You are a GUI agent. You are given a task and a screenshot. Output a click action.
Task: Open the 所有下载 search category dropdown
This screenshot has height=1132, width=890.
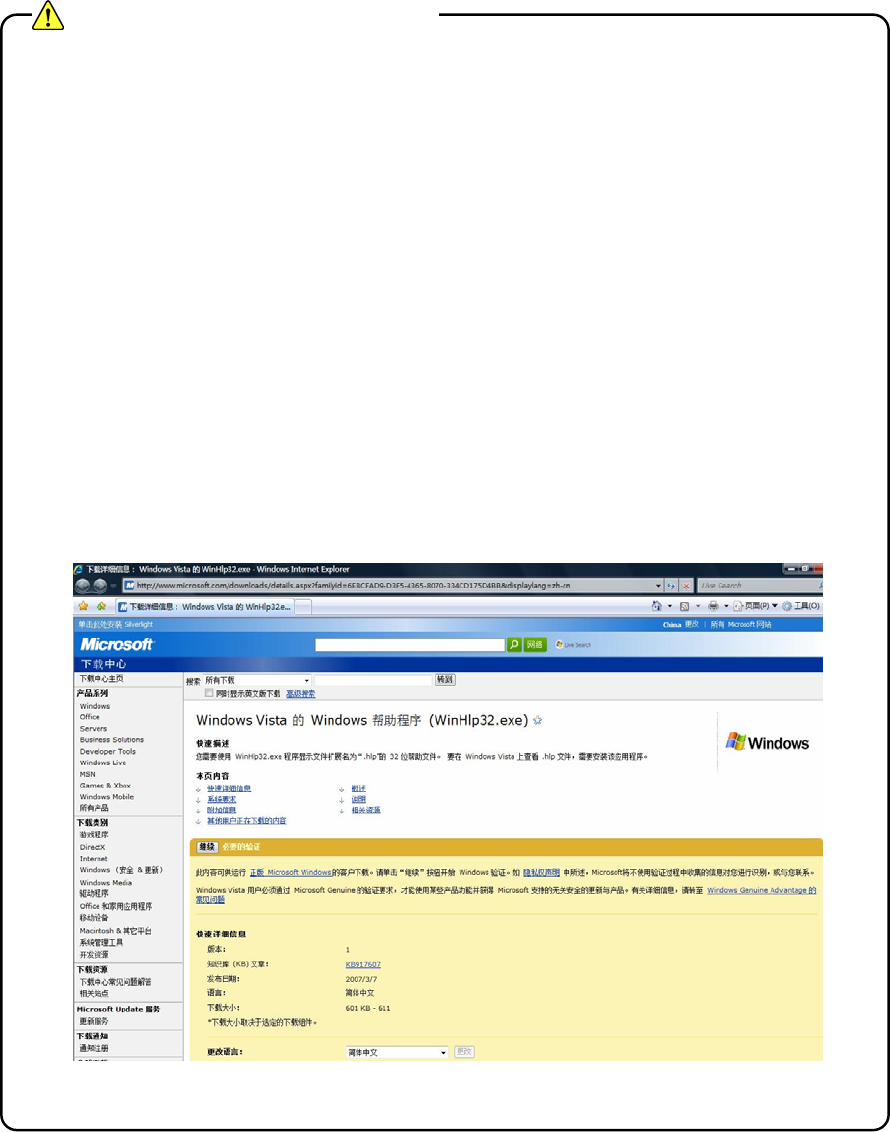click(256, 680)
